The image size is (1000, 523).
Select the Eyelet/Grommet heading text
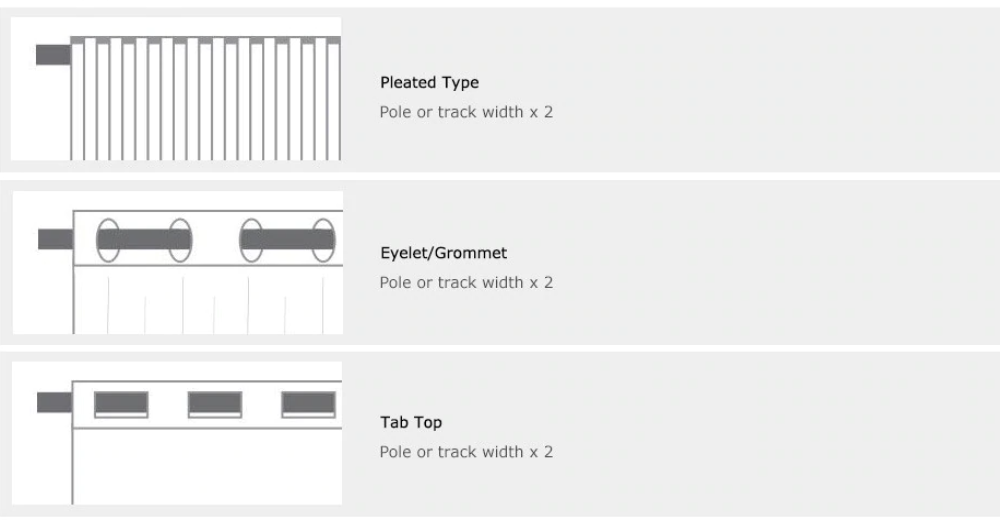(443, 253)
